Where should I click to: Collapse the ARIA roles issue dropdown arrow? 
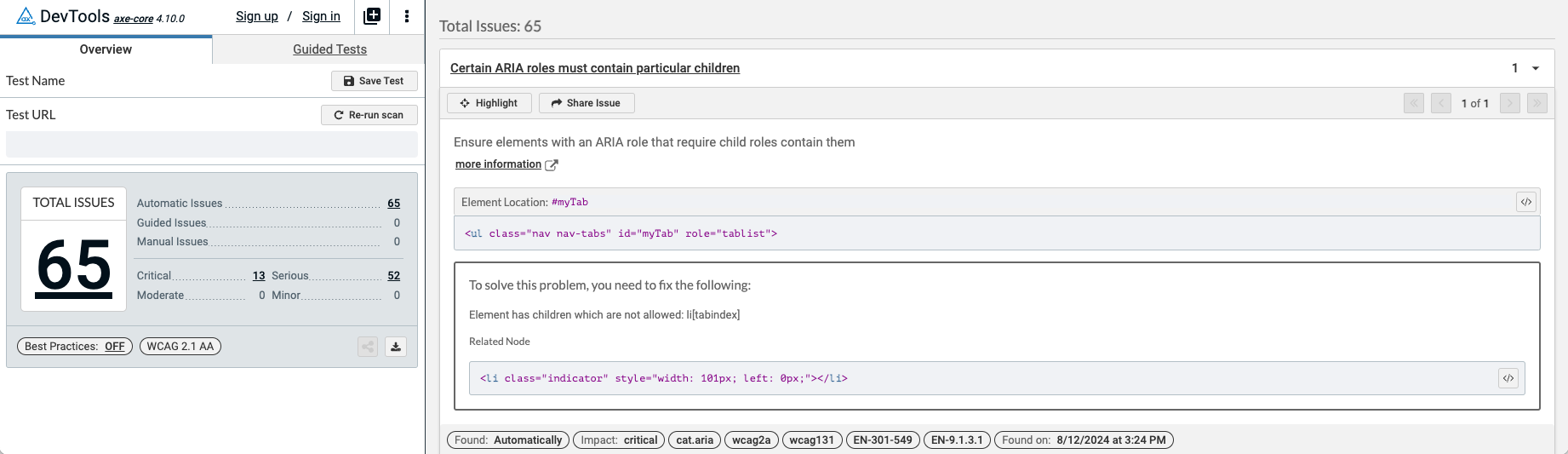point(1536,68)
